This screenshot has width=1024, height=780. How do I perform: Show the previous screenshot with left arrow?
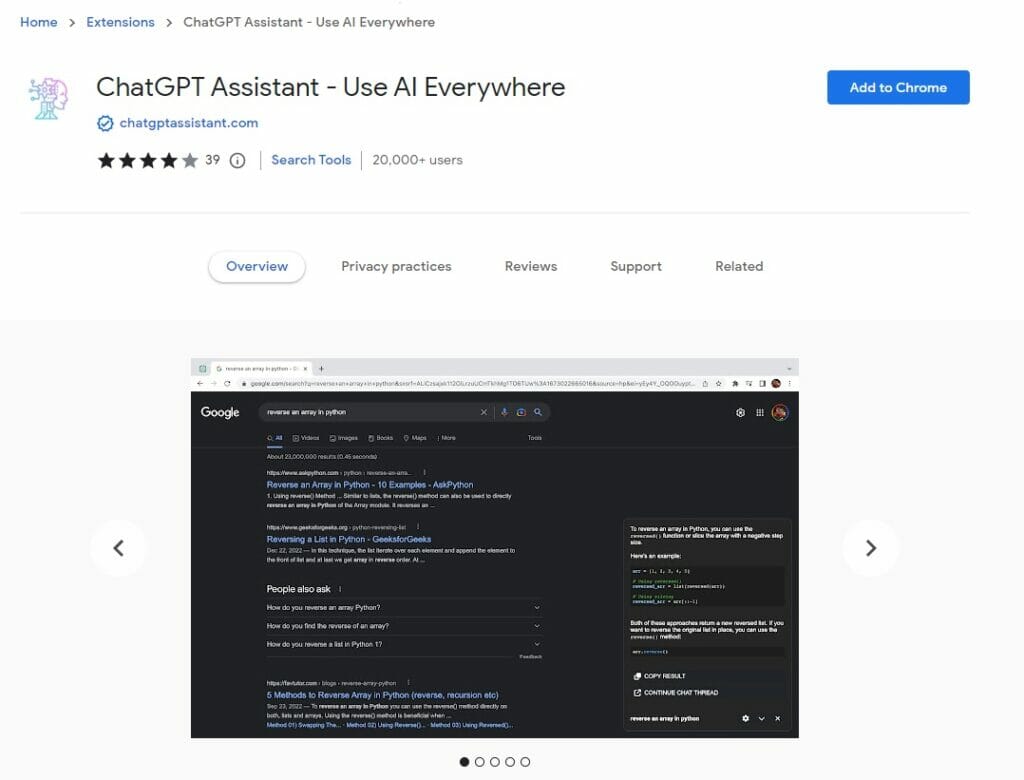tap(119, 548)
